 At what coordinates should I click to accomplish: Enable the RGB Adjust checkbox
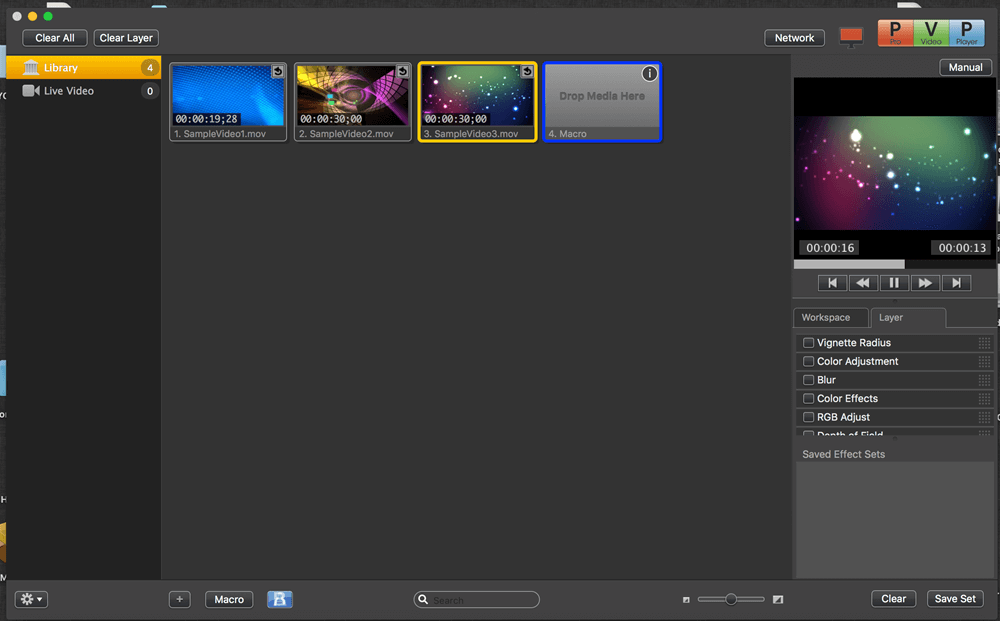(808, 417)
